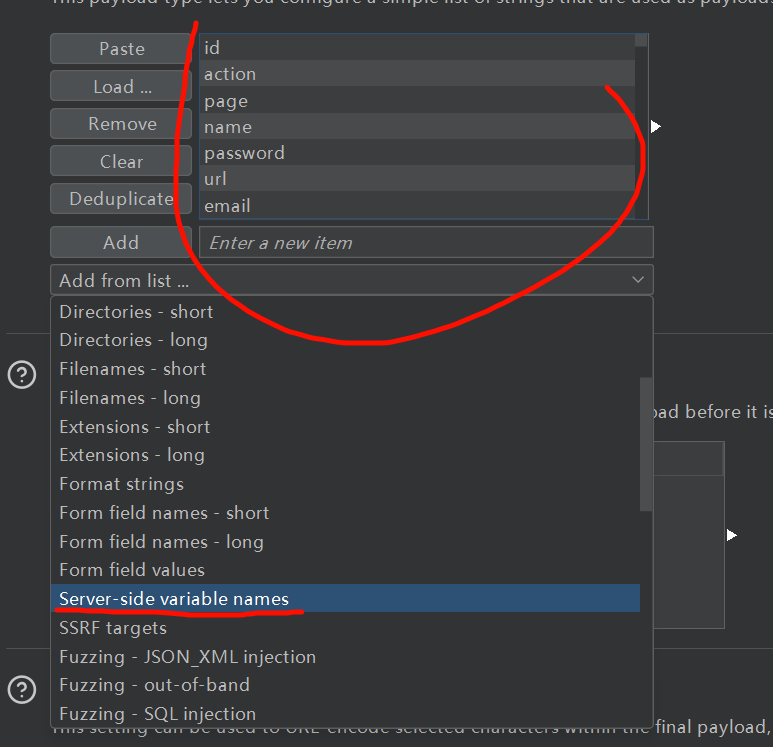Choose 'Fuzzing - SQL injection' option

(157, 714)
